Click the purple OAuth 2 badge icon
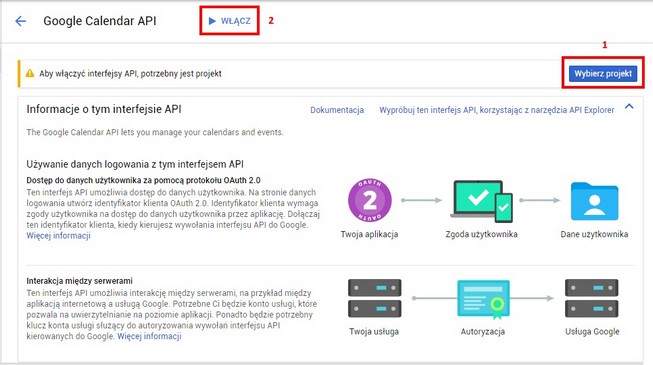 pos(370,200)
